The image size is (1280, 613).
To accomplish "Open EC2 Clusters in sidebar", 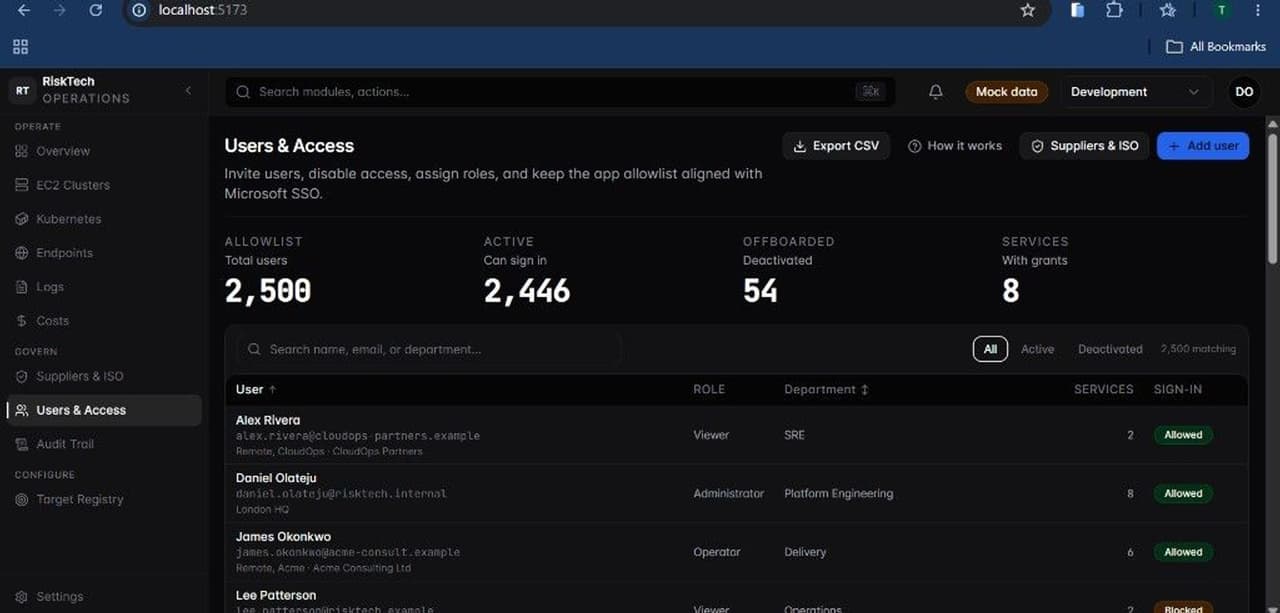I will tap(104, 185).
